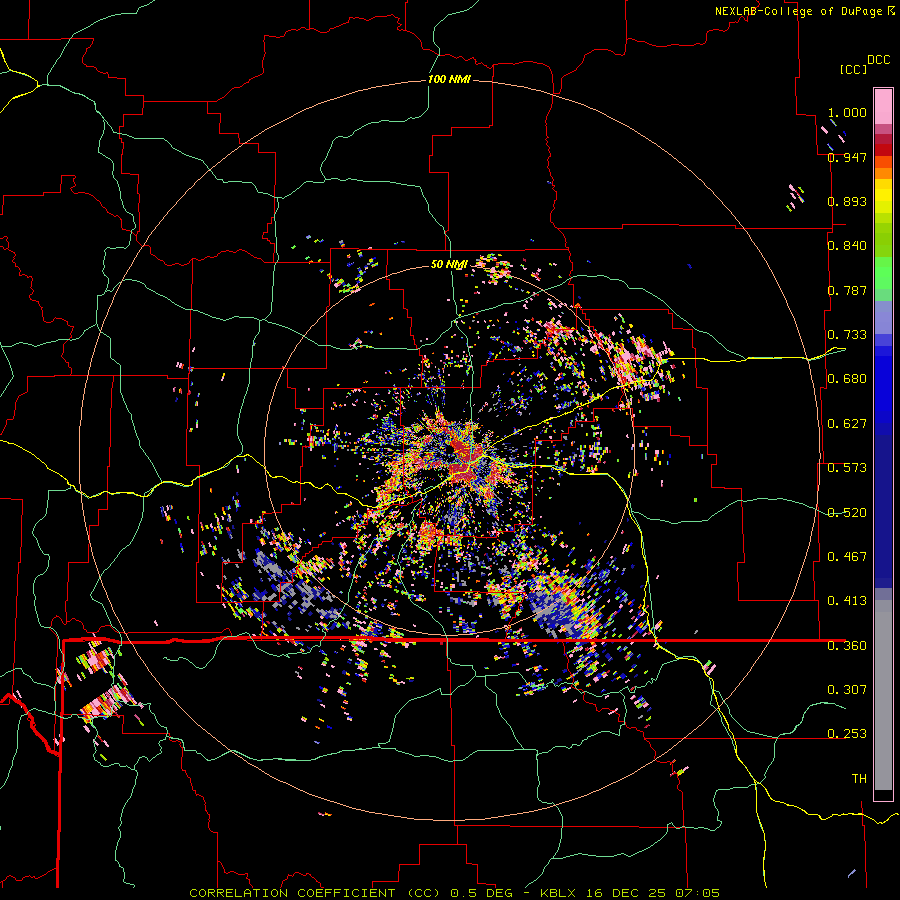
Task: Click the 07:05 timestamp
Action: [697, 893]
